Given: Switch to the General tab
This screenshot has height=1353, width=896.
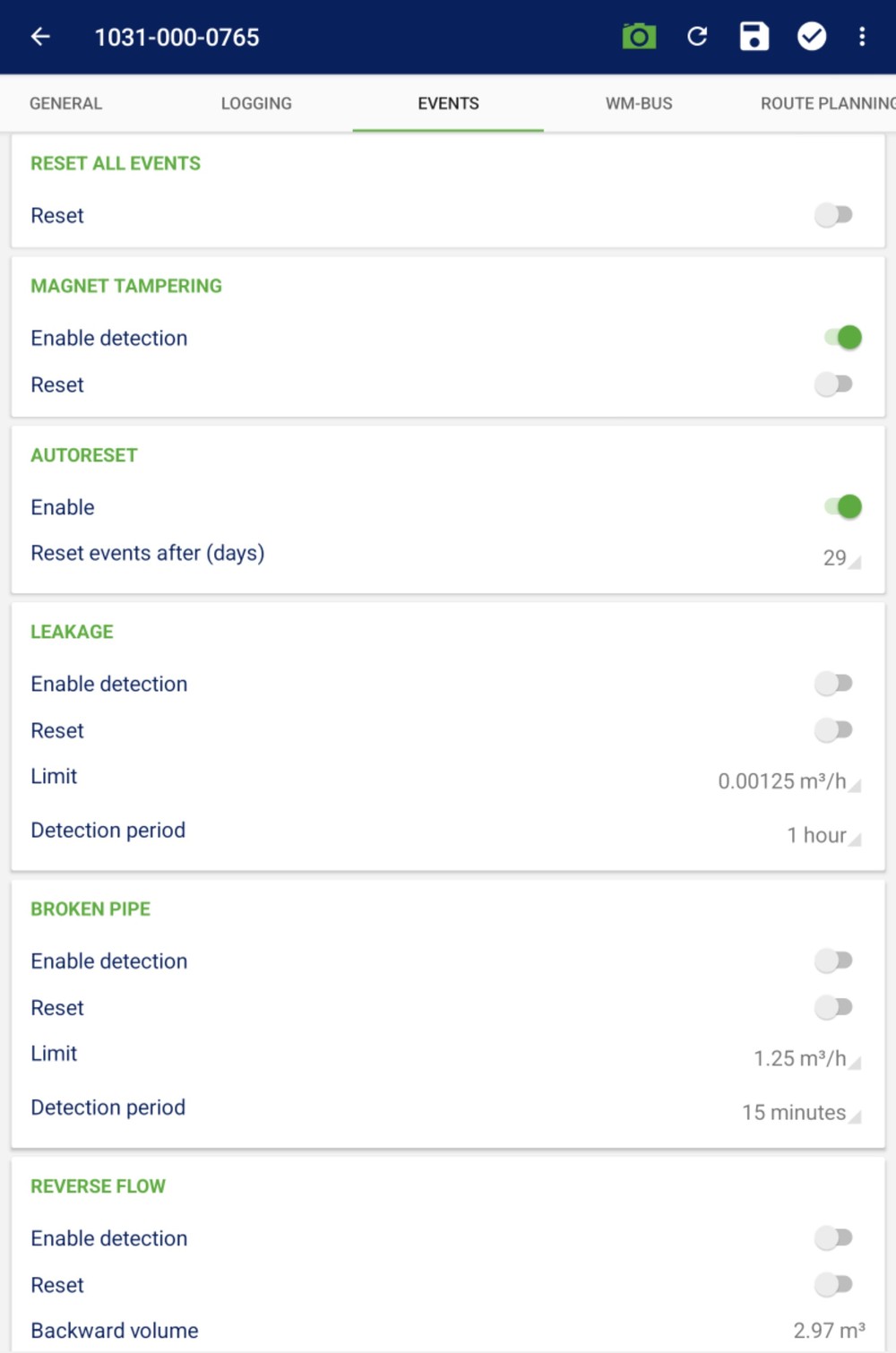Looking at the screenshot, I should point(65,104).
